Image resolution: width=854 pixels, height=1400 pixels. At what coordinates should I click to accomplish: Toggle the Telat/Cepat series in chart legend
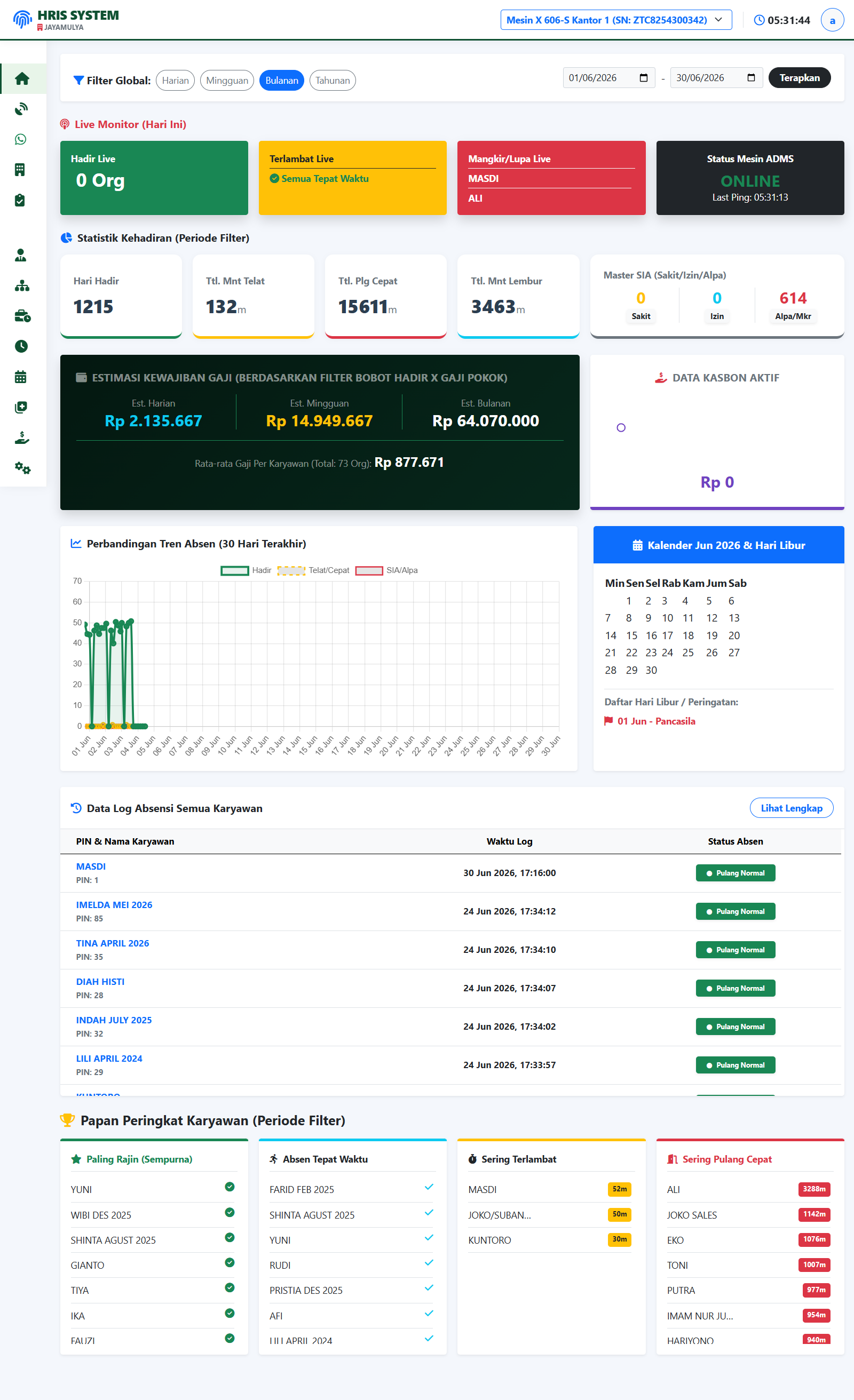click(313, 570)
